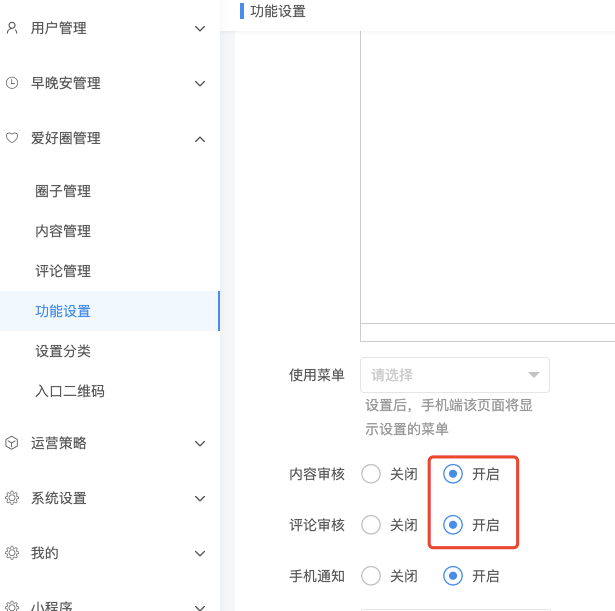The image size is (615, 611).
Task: Click the 手机通知 field label
Action: click(317, 576)
